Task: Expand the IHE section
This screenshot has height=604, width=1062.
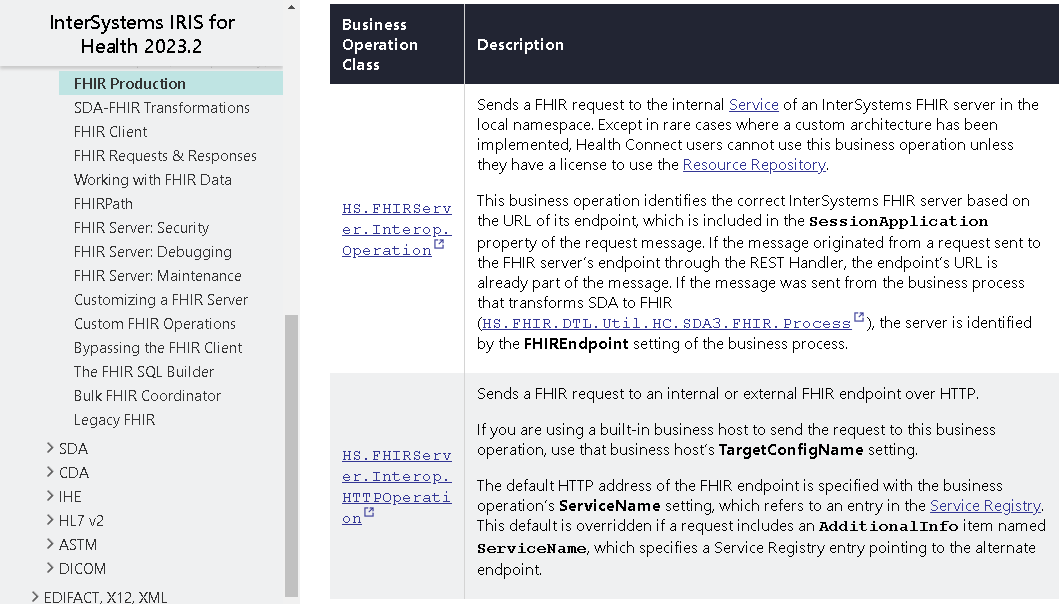Action: pyautogui.click(x=50, y=496)
